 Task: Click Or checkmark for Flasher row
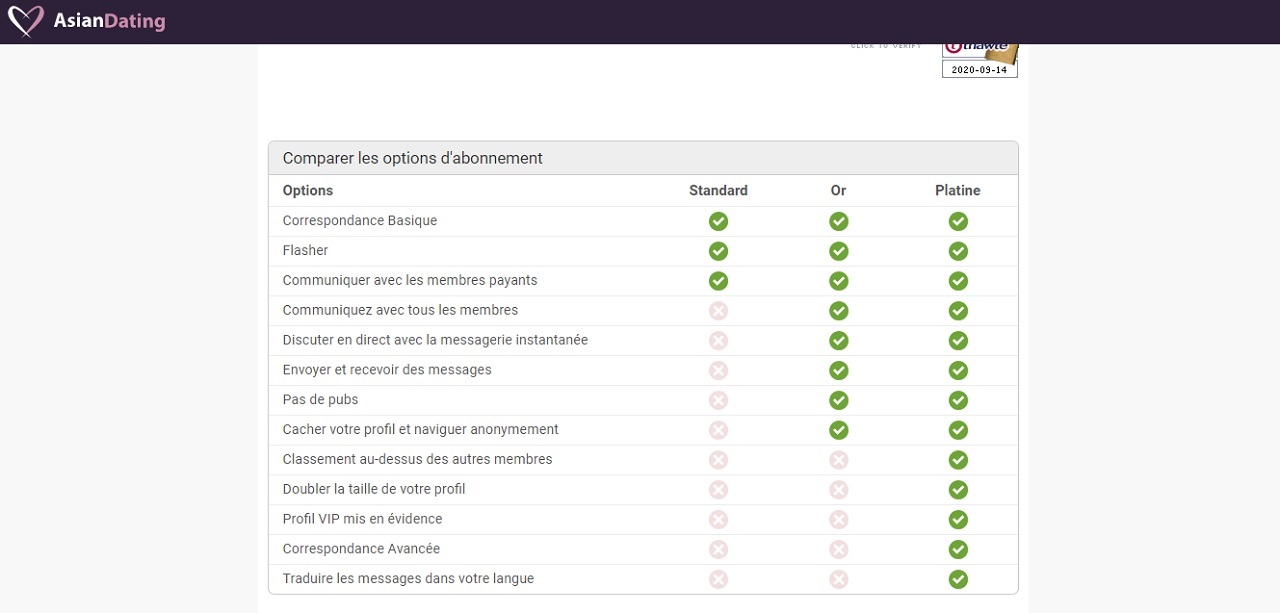(x=838, y=251)
